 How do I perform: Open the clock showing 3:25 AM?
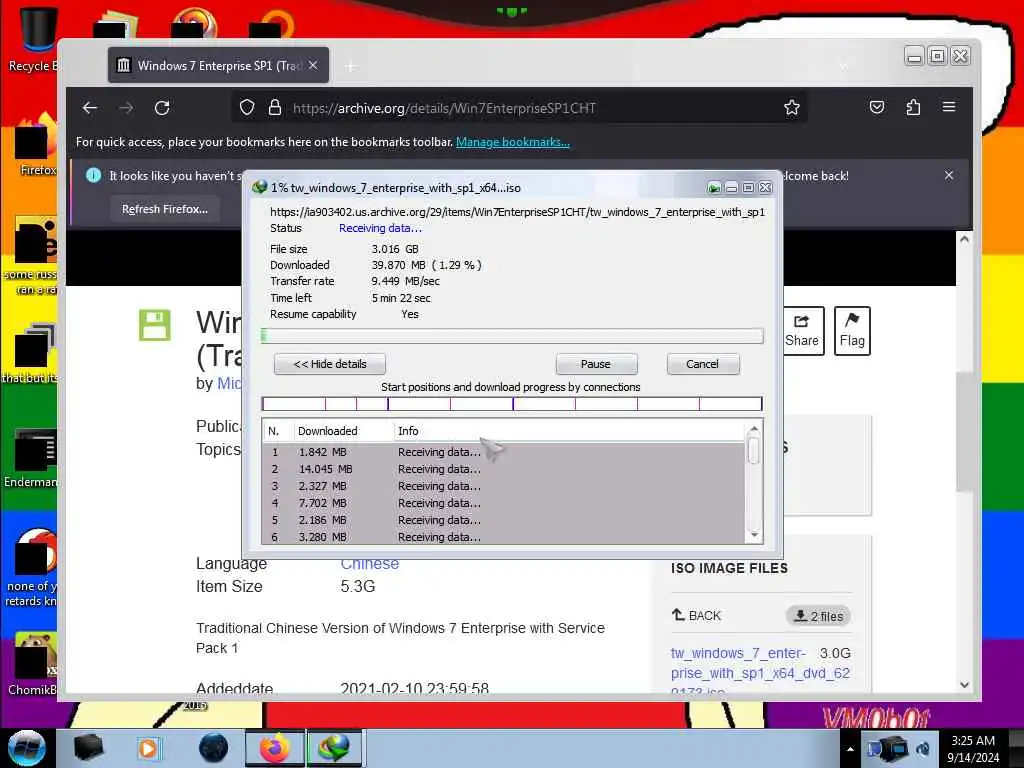(x=973, y=749)
